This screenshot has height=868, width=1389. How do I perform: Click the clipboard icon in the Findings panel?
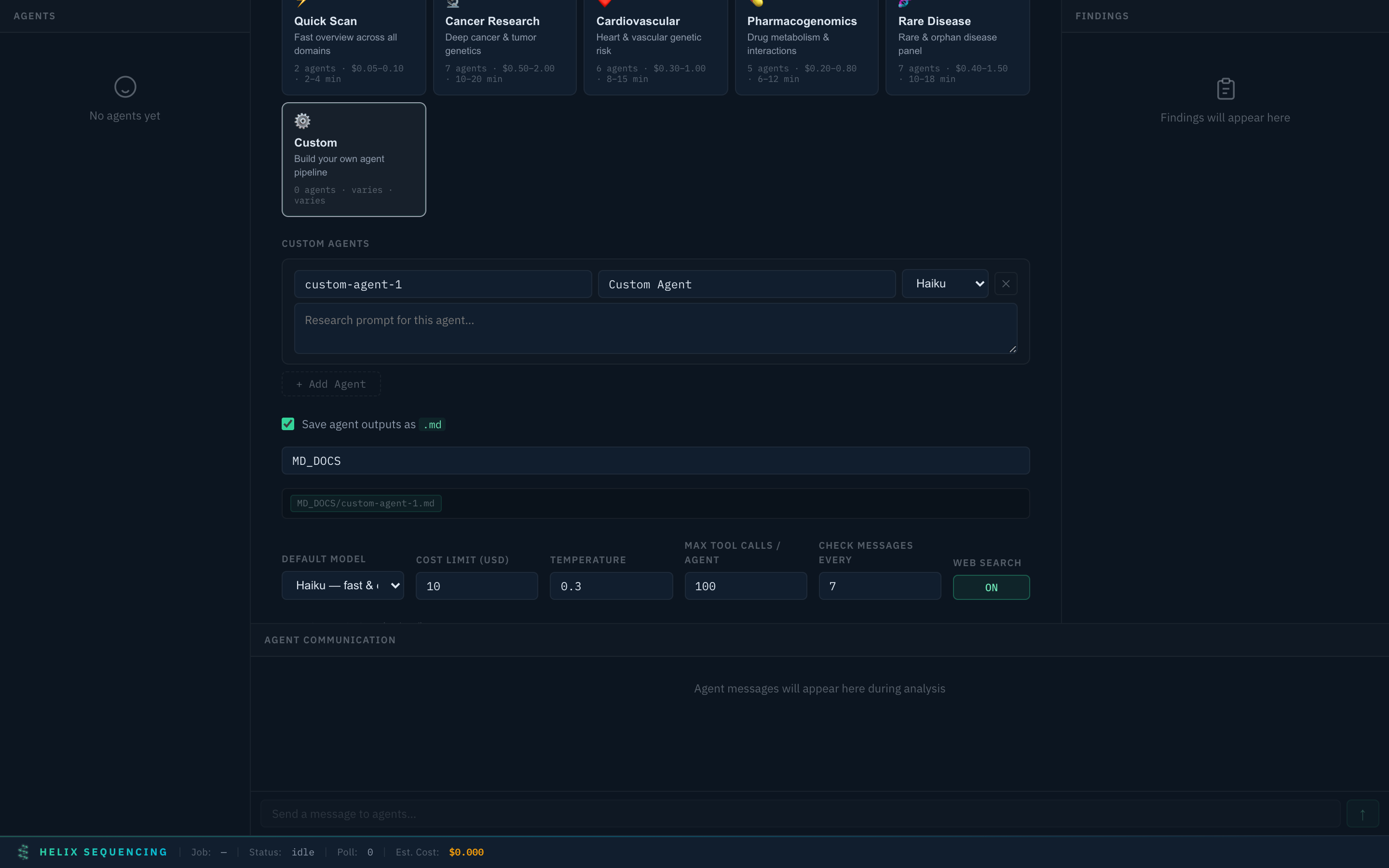(x=1226, y=88)
